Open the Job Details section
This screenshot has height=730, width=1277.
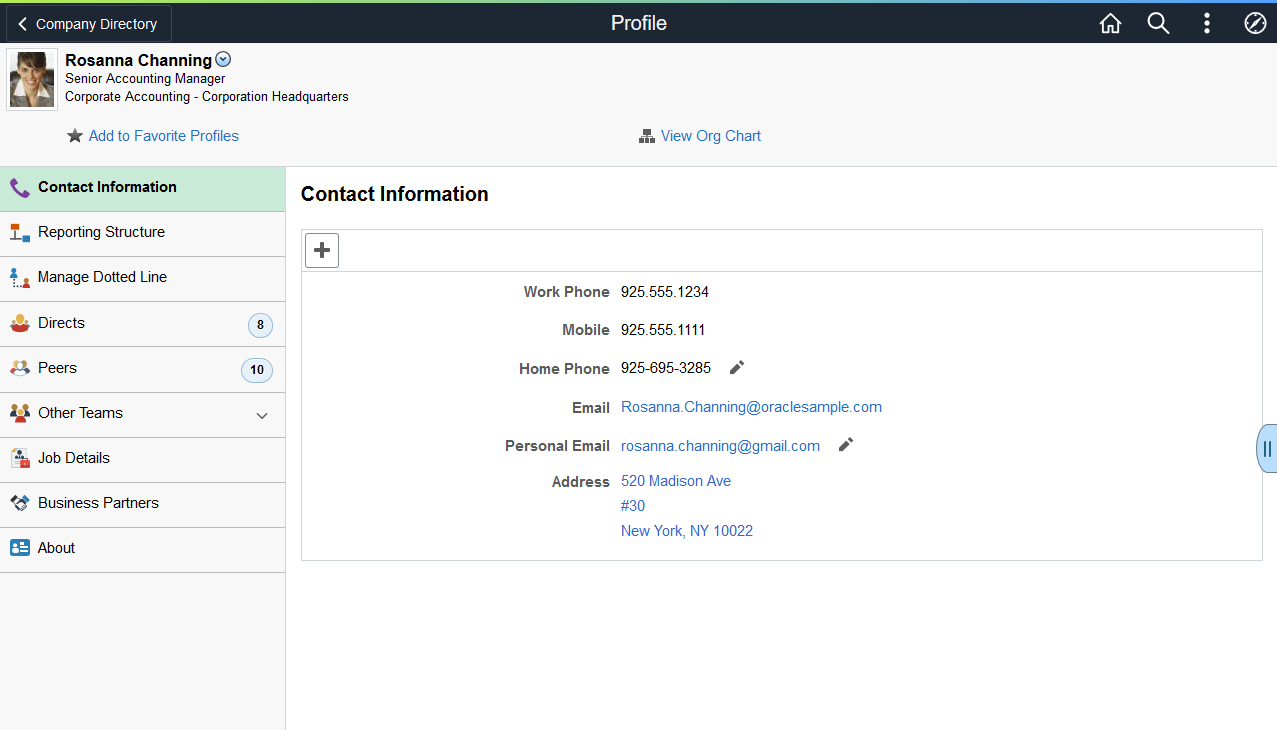point(143,460)
